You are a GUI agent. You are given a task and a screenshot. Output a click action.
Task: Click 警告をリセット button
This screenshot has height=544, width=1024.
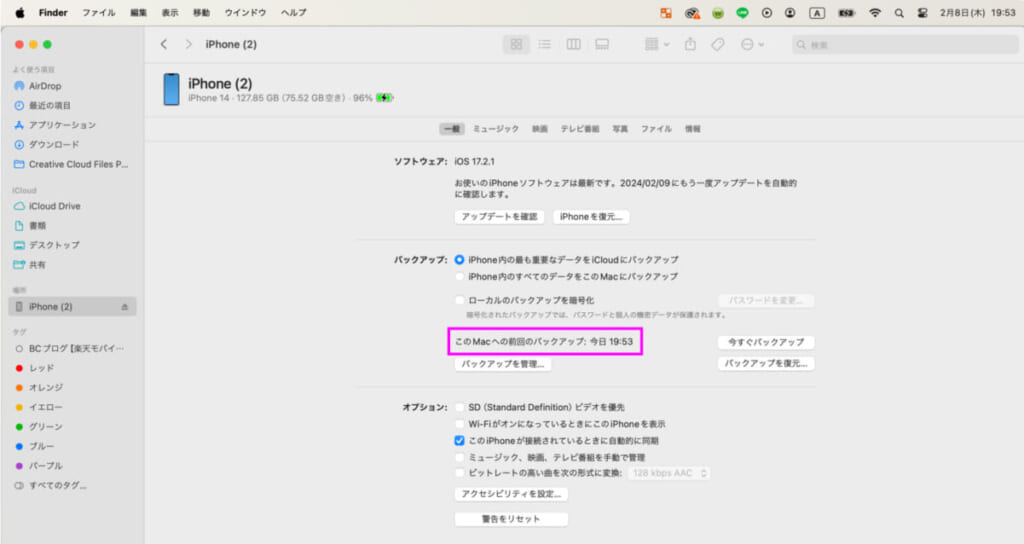(511, 519)
